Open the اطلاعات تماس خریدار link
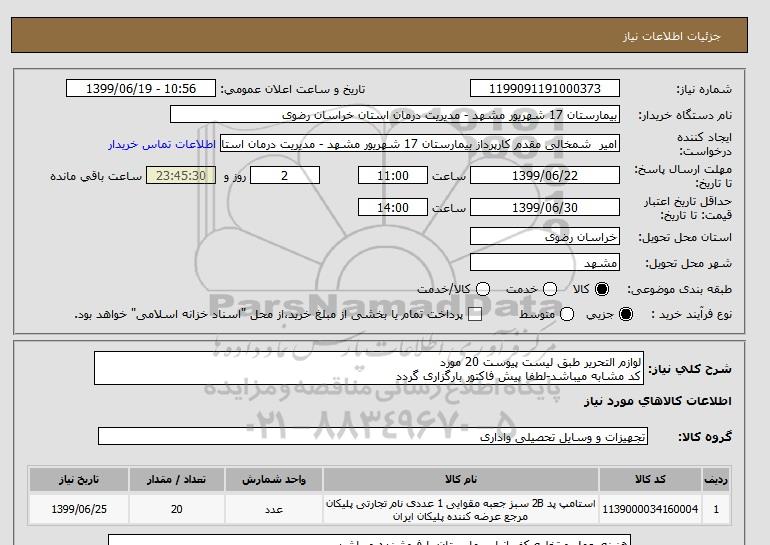The height and width of the screenshot is (545, 770). 162,144
